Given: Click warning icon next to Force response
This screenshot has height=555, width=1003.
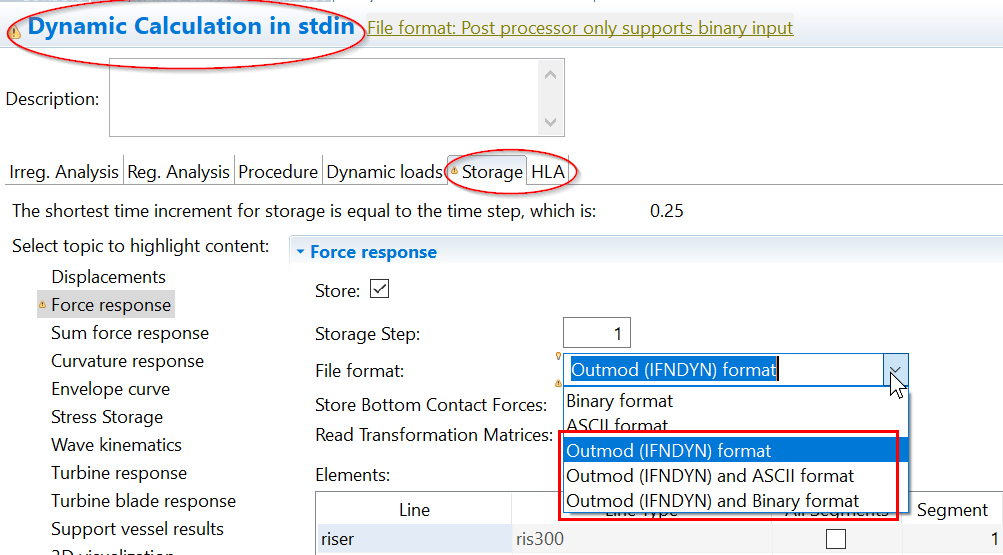Looking at the screenshot, I should tap(42, 305).
